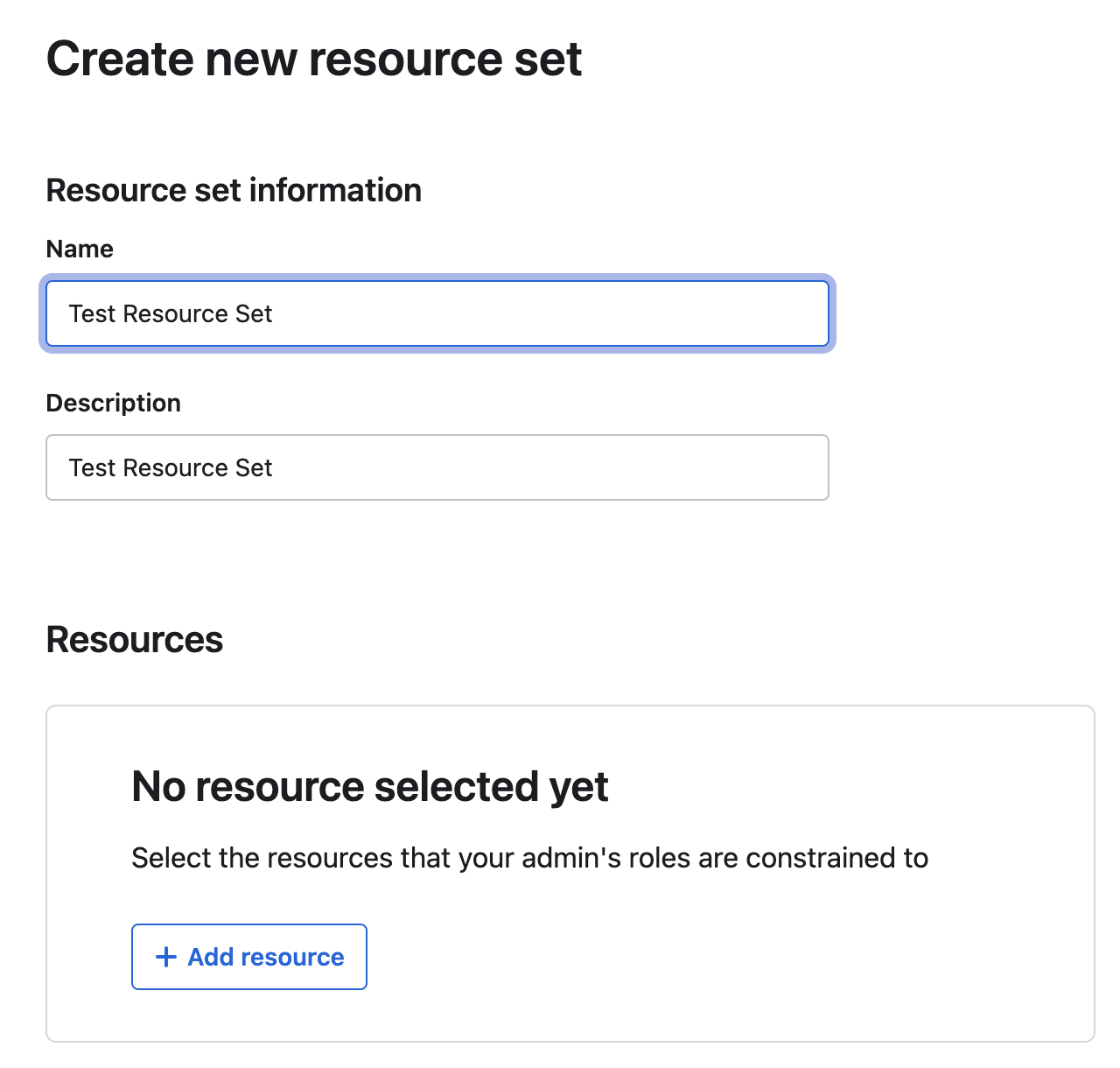The width and height of the screenshot is (1120, 1068).
Task: Click the plus icon inside Add resource
Action: pos(165,957)
